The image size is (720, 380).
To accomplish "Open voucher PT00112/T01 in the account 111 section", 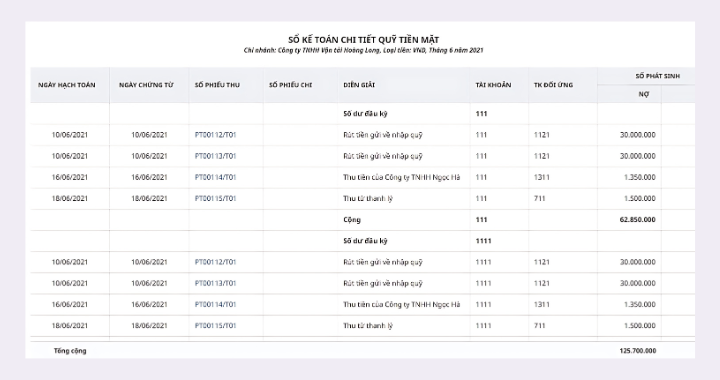I will pyautogui.click(x=215, y=135).
